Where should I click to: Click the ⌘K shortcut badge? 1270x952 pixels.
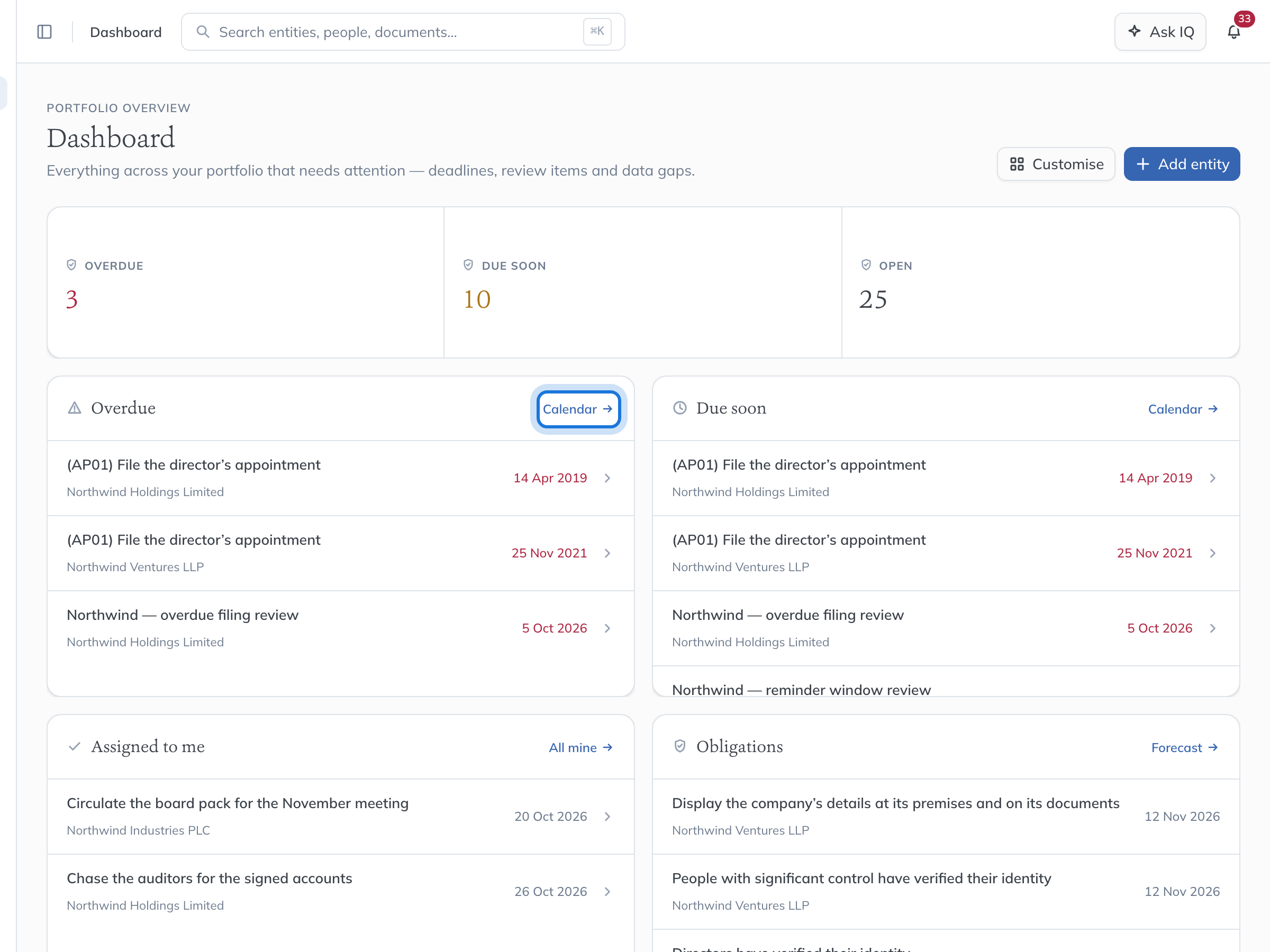point(597,32)
